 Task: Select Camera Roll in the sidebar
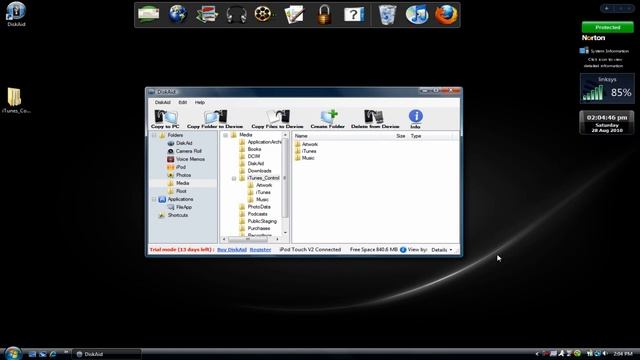click(184, 151)
